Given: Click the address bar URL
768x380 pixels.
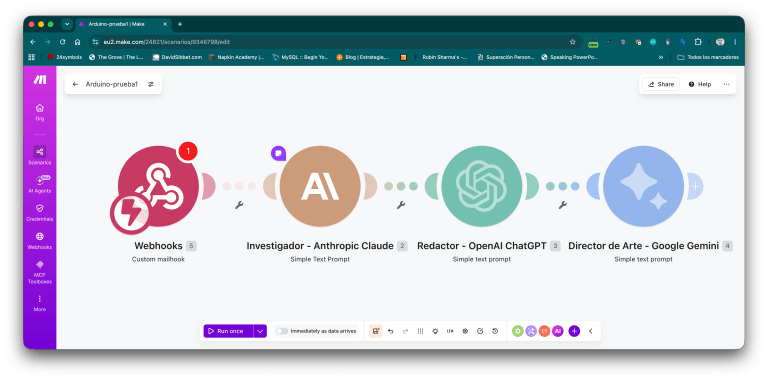Looking at the screenshot, I should tap(167, 42).
